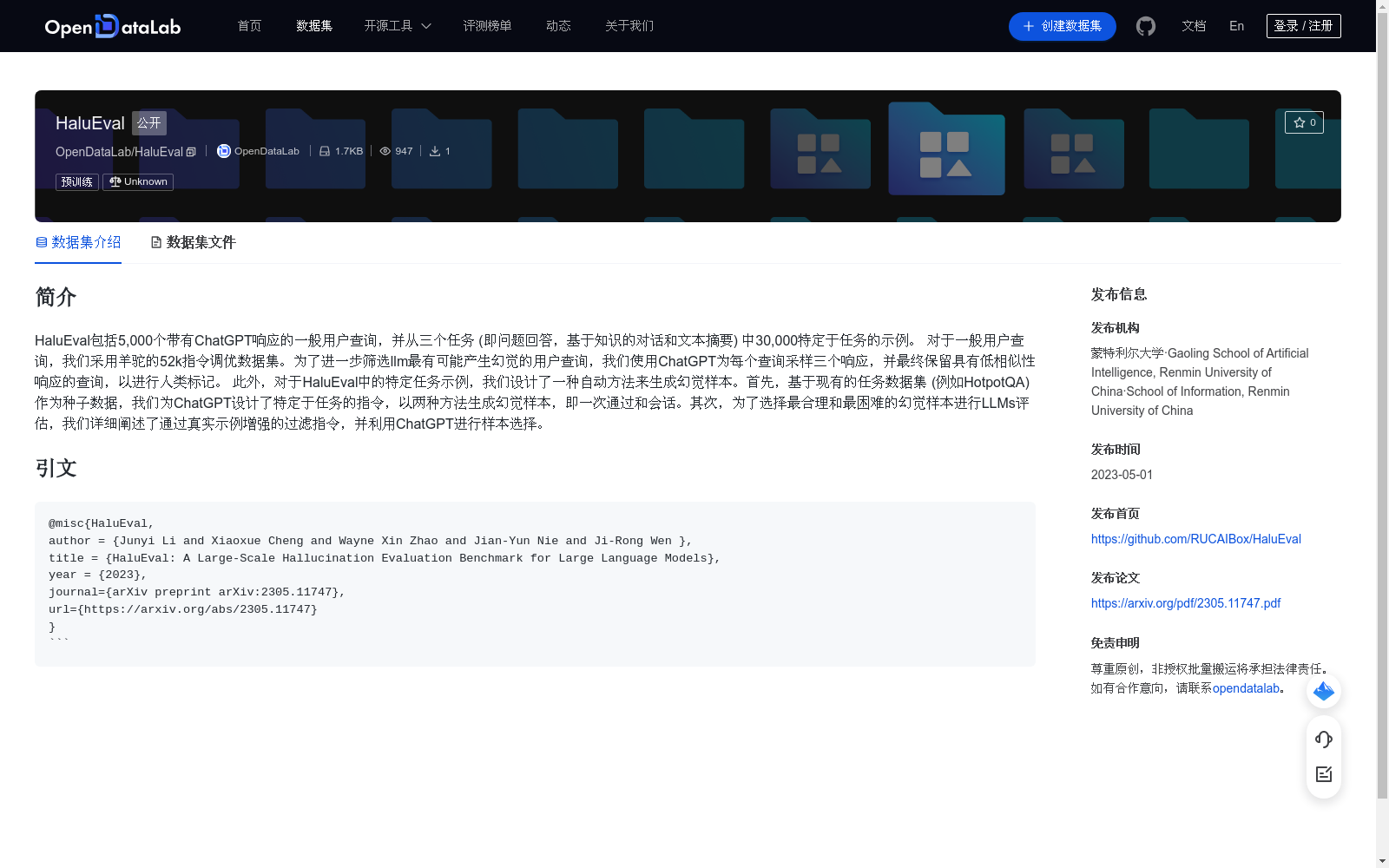Click the dataset size disk icon
Viewport: 1389px width, 868px height.
[325, 151]
